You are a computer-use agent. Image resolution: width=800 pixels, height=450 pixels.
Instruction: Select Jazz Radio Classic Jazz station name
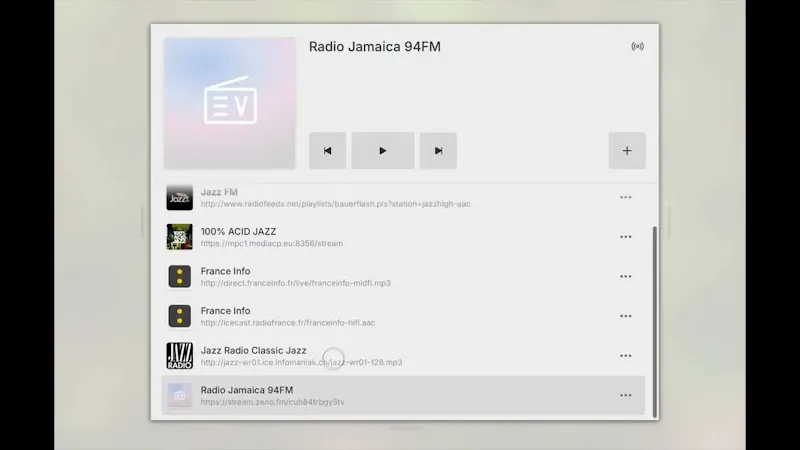coord(254,351)
